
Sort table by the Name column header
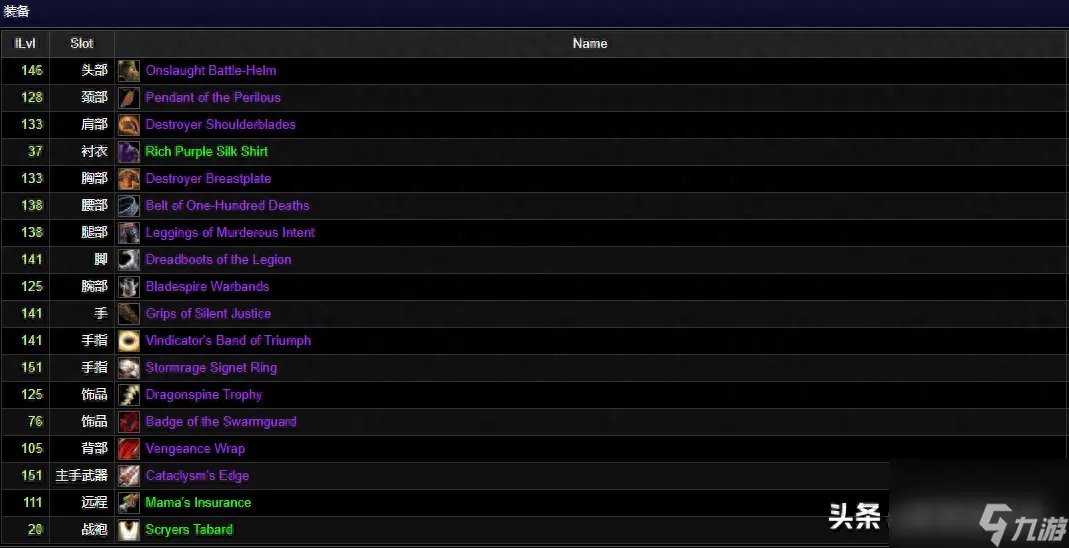click(589, 43)
